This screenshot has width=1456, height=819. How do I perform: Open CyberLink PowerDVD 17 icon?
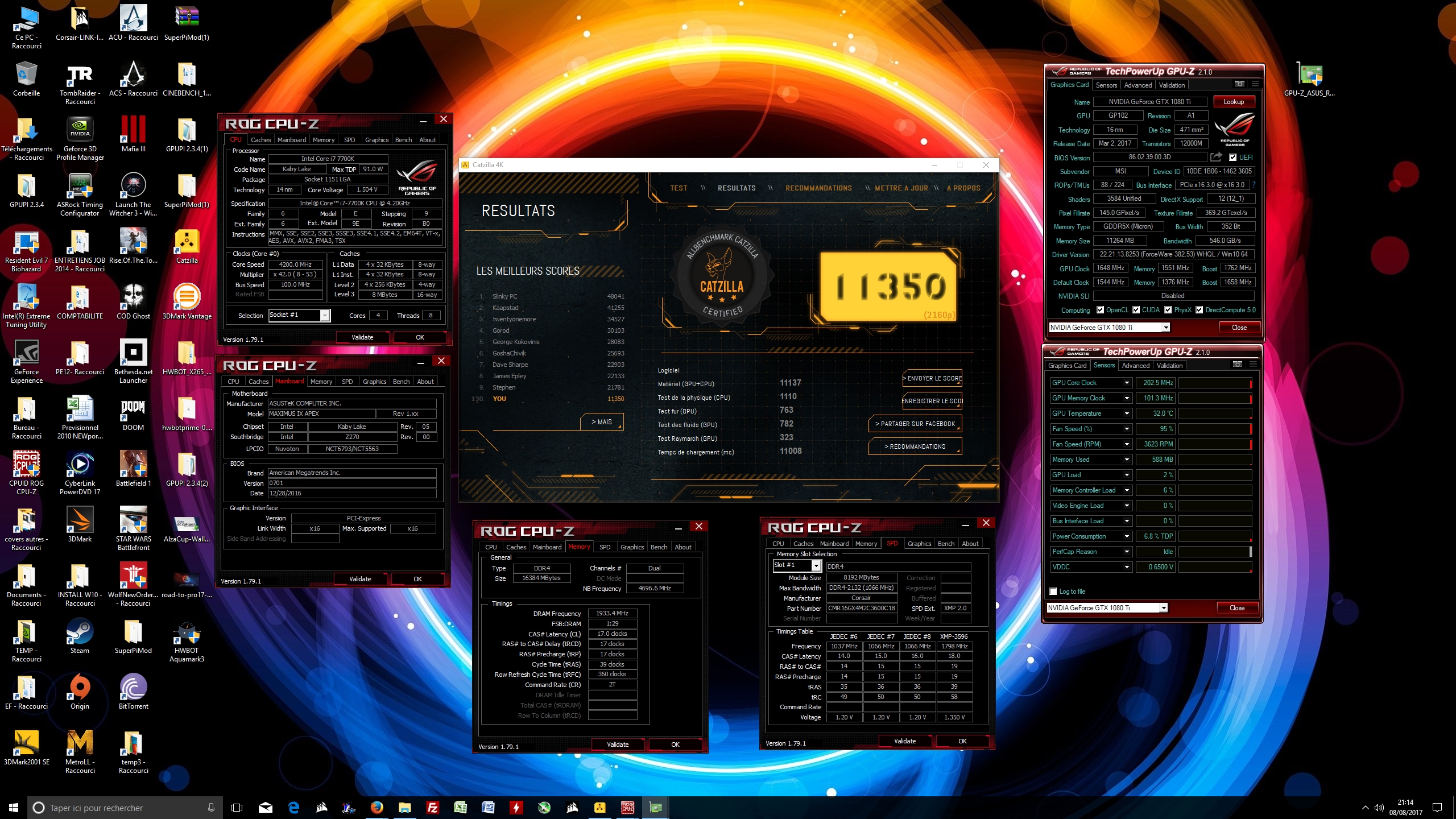pos(80,473)
